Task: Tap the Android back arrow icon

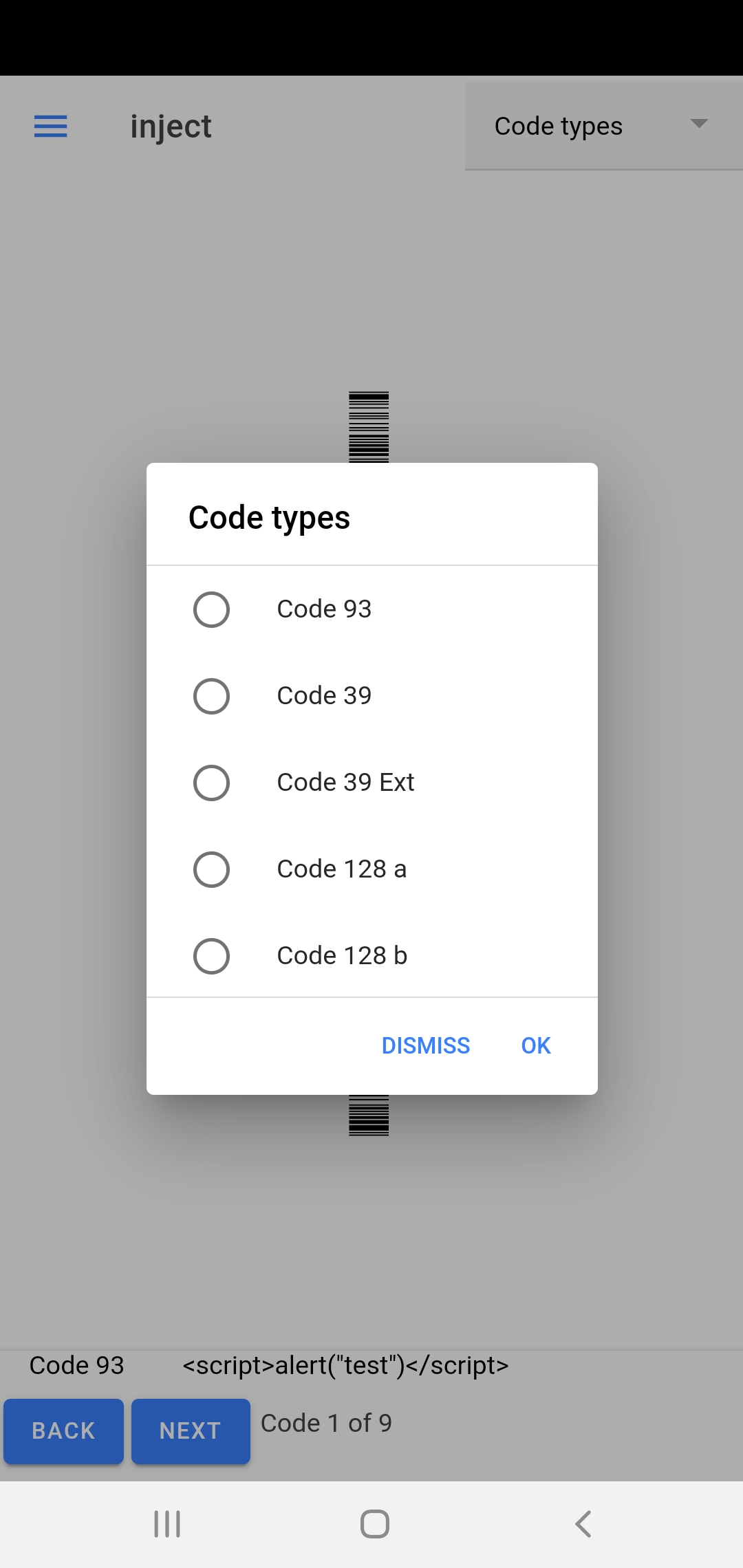Action: pyautogui.click(x=583, y=1524)
